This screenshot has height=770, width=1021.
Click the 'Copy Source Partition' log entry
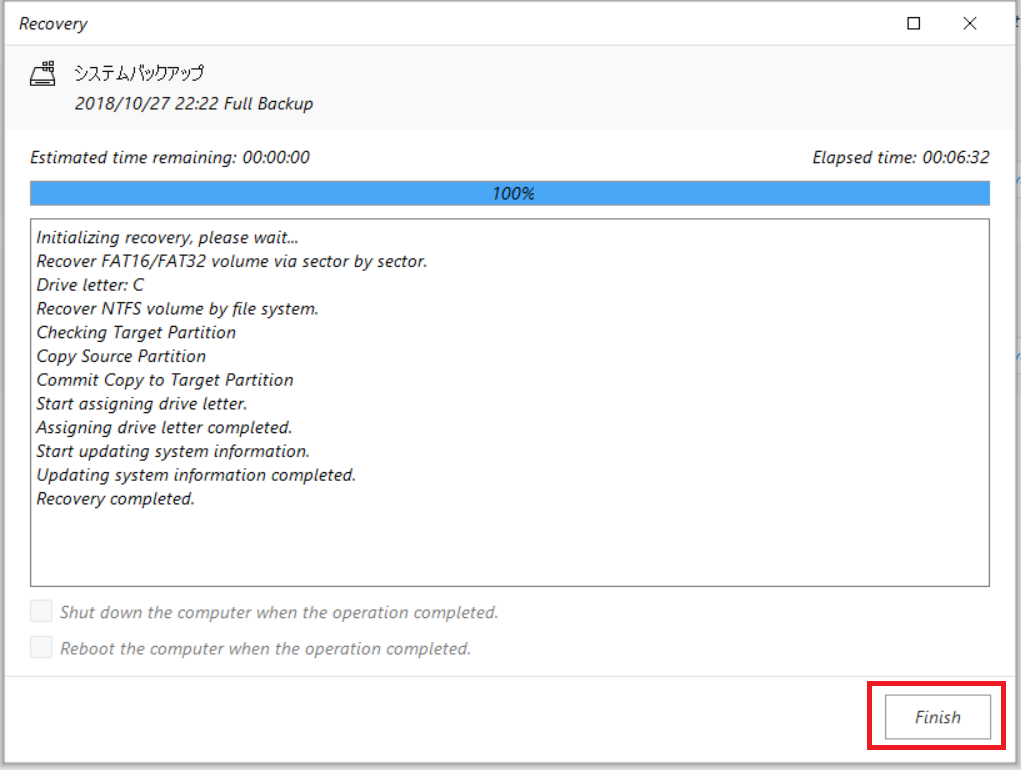121,357
